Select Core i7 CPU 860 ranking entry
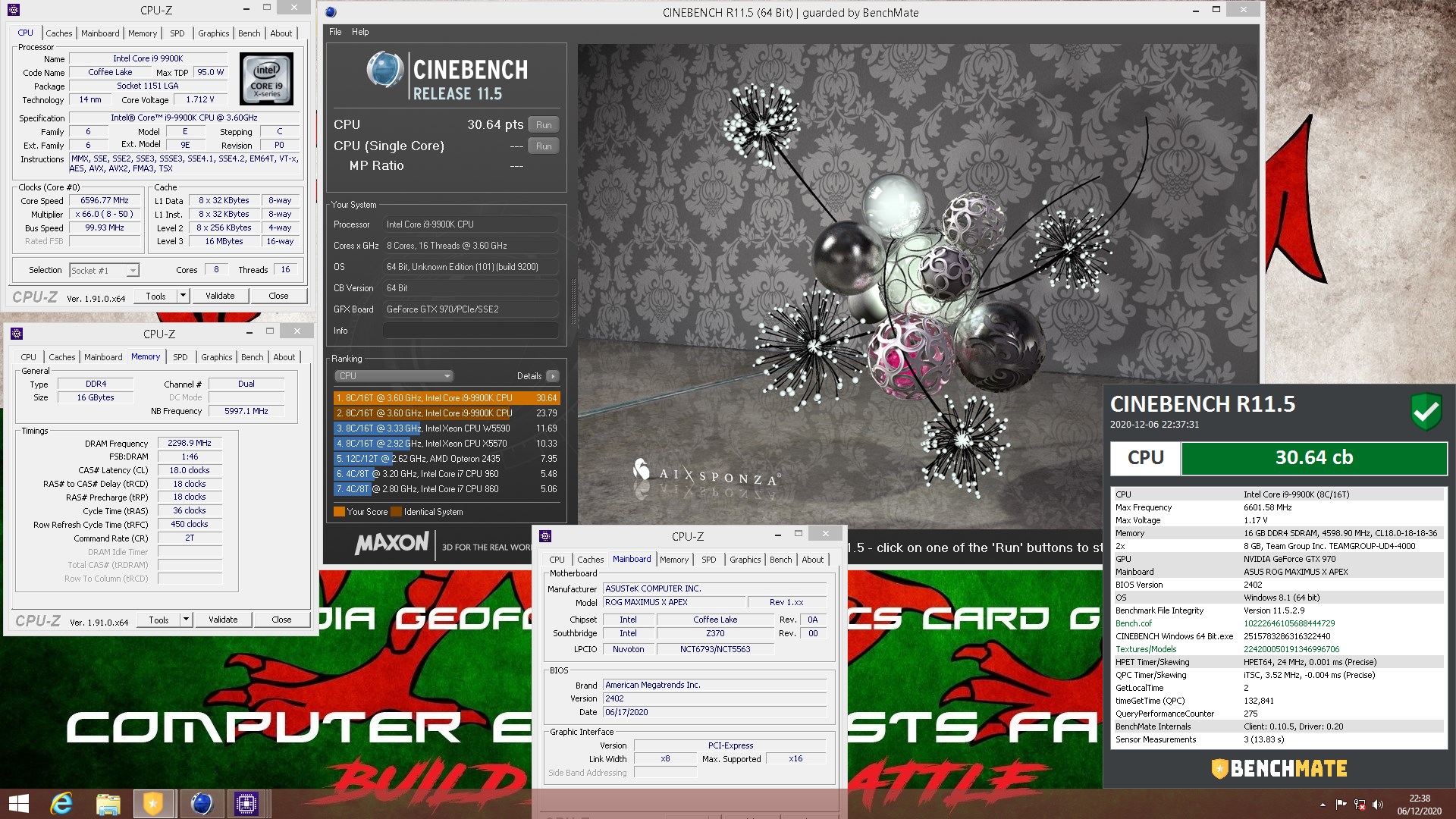Viewport: 1456px width, 819px height. pyautogui.click(x=447, y=489)
